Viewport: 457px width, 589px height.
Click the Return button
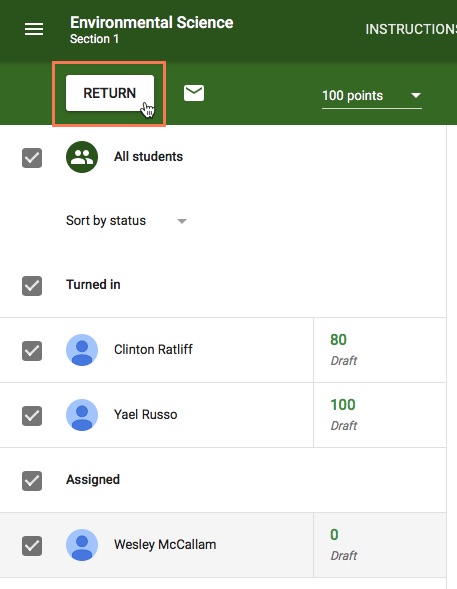pyautogui.click(x=110, y=93)
